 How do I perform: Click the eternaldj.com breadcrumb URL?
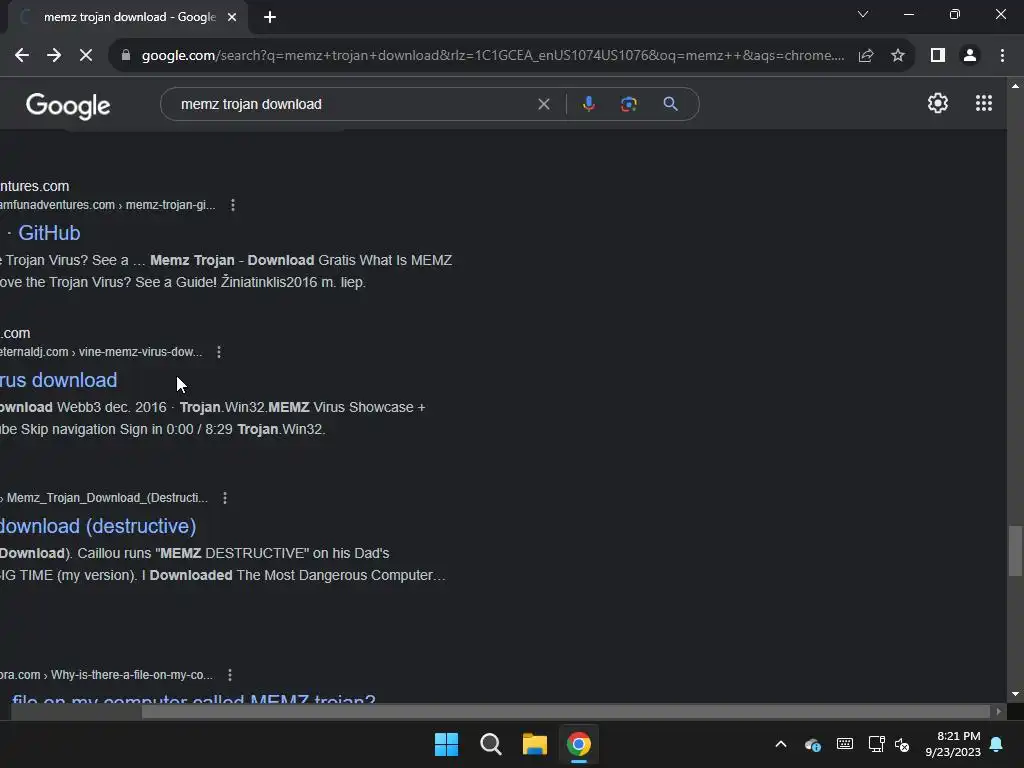tap(101, 352)
